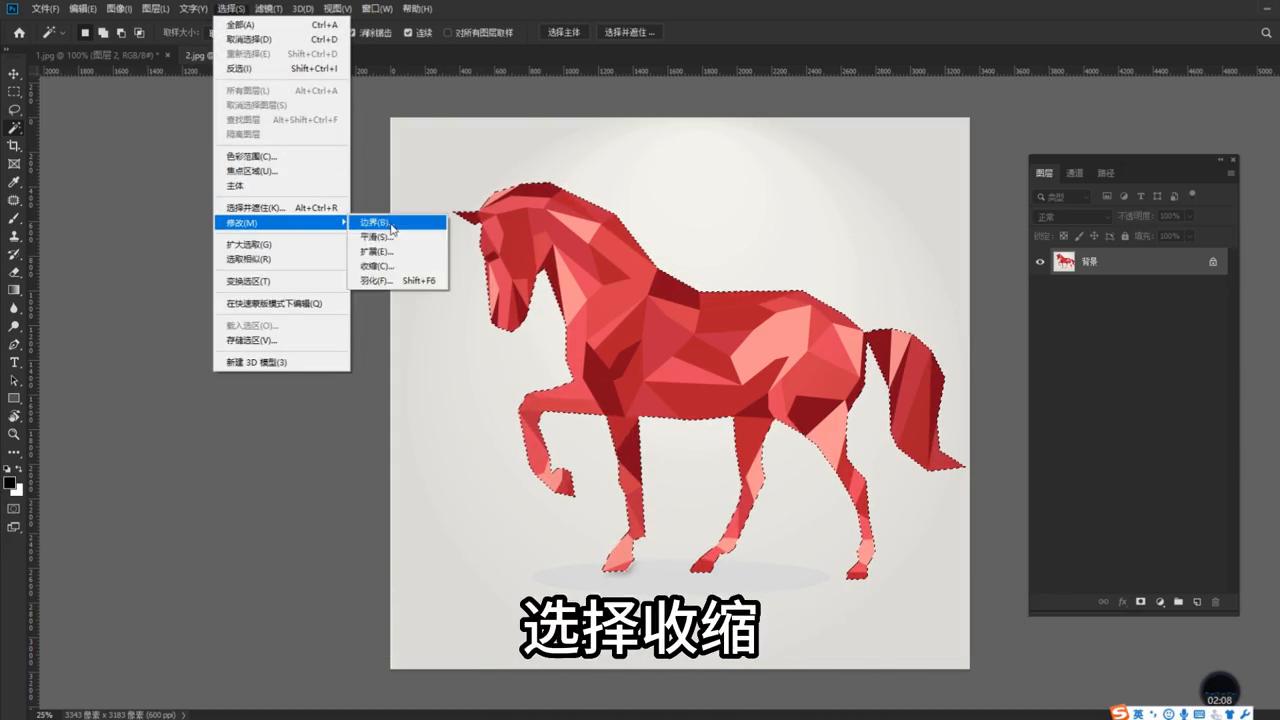Open the Edit Toolbar three-dots icon
This screenshot has width=1280, height=720.
[x=14, y=452]
